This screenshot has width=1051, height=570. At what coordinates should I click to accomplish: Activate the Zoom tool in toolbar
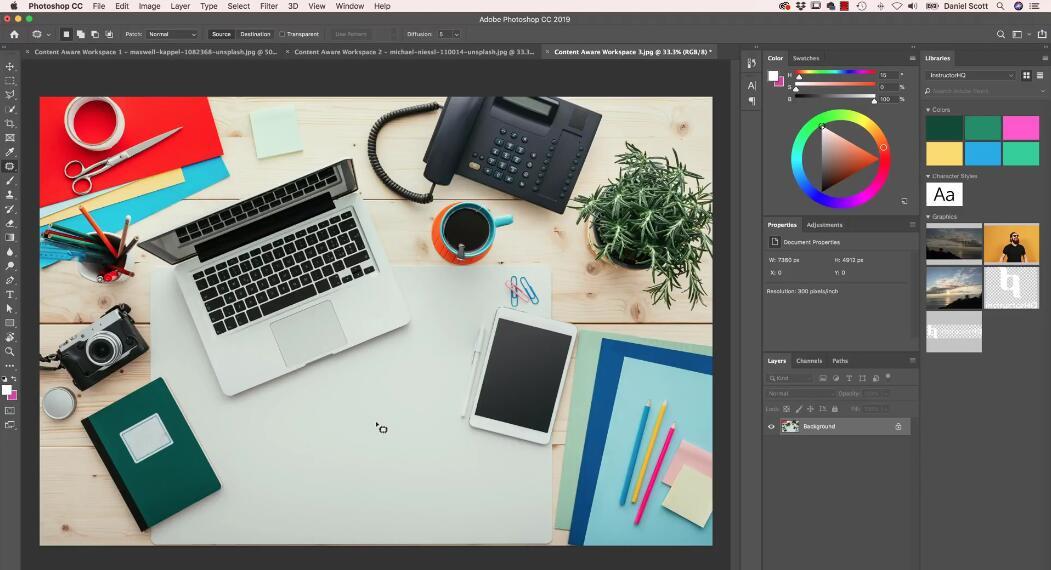tap(10, 352)
